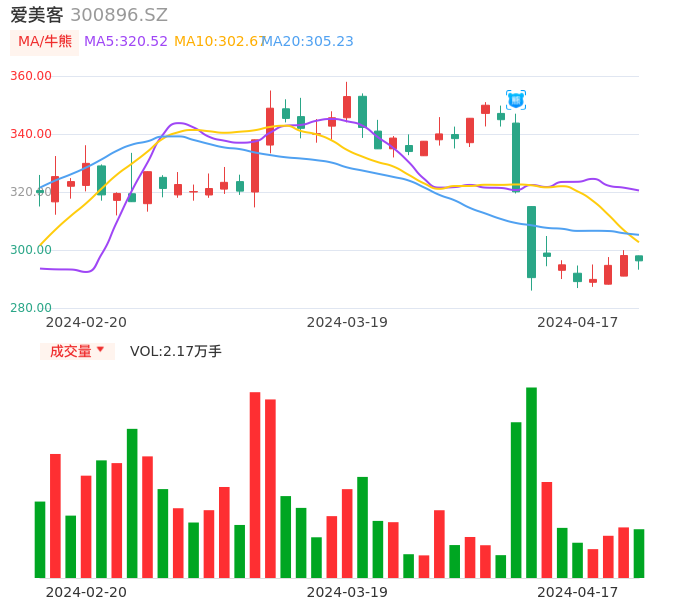The height and width of the screenshot is (606, 686).
Task: Click the 360.00 price axis label
Action: [x=30, y=77]
